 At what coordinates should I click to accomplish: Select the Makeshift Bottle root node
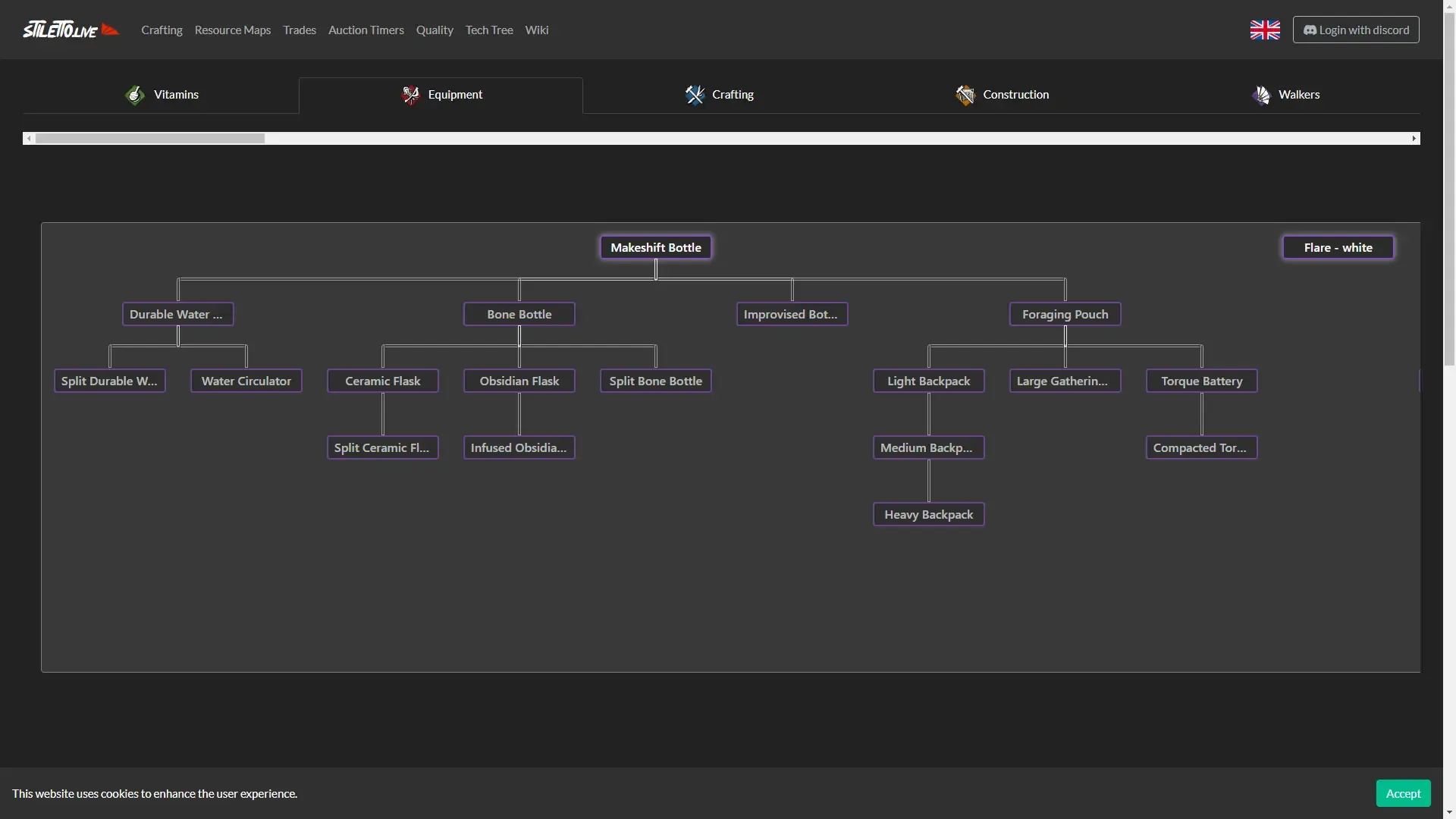(x=656, y=247)
